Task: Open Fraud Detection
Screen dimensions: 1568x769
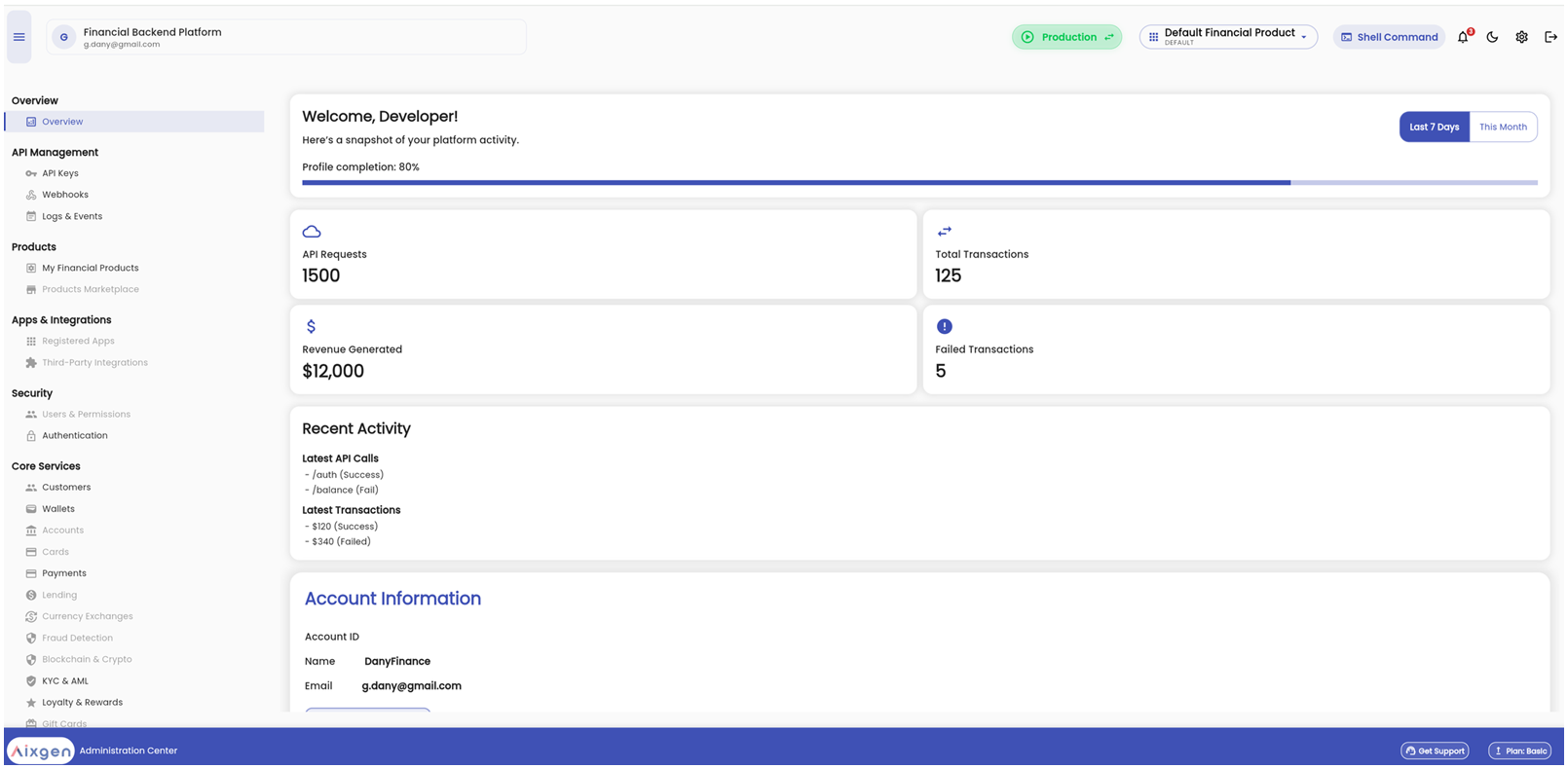Action: (x=77, y=638)
